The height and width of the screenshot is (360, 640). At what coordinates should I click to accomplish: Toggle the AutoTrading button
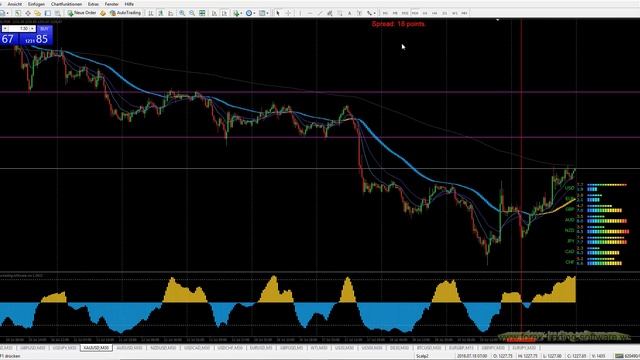[126, 13]
